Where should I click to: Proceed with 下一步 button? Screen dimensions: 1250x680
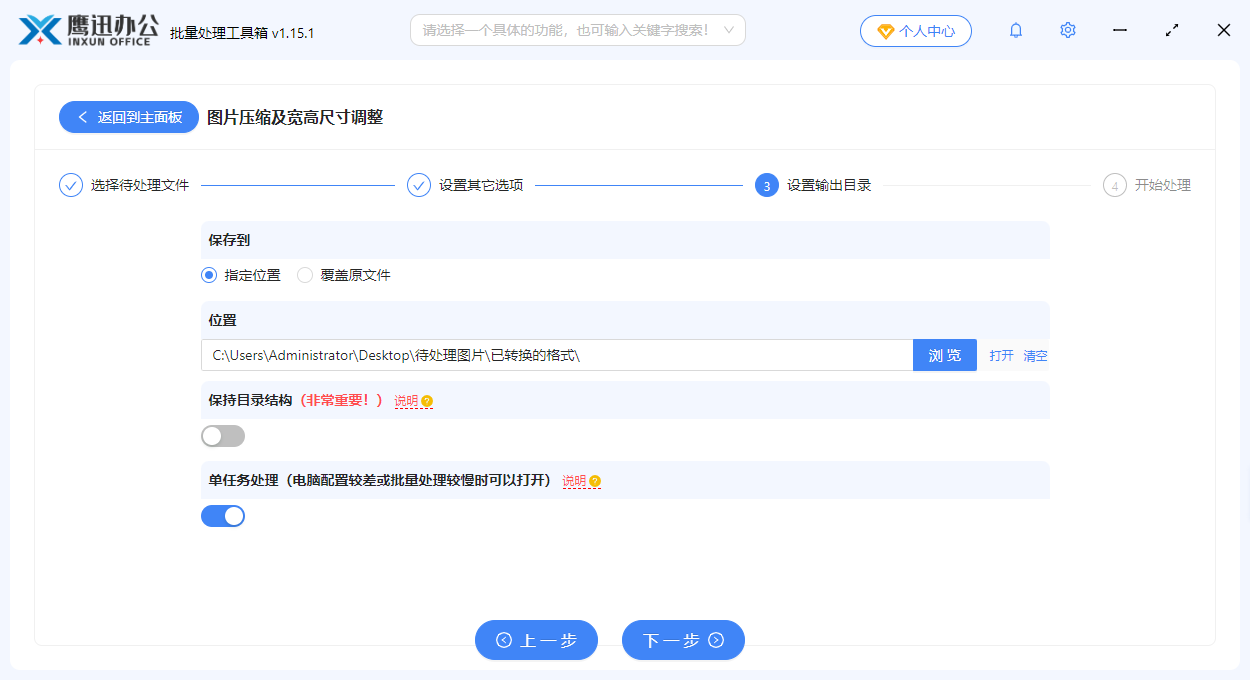pyautogui.click(x=683, y=640)
